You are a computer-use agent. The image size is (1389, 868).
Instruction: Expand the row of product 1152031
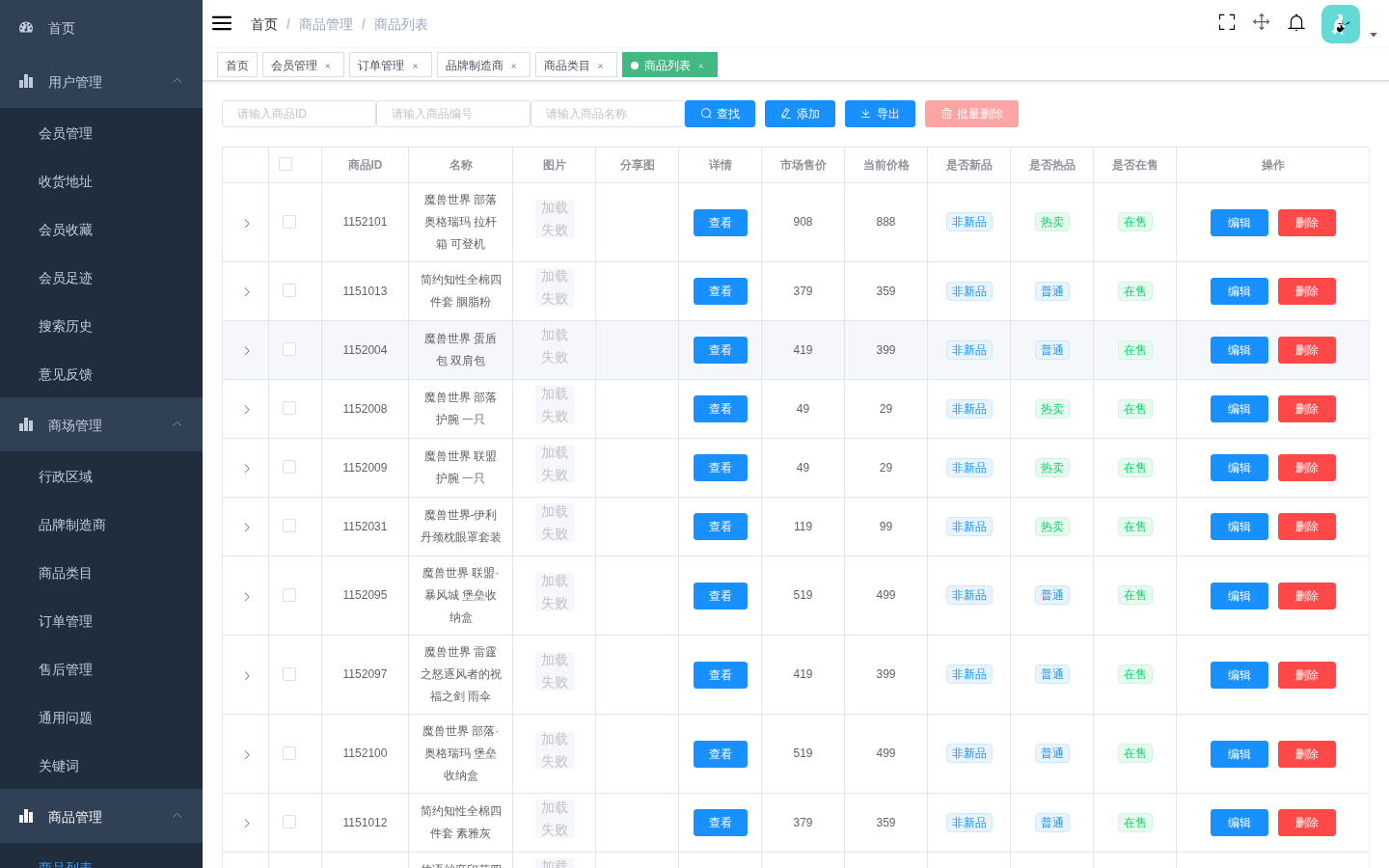247,528
